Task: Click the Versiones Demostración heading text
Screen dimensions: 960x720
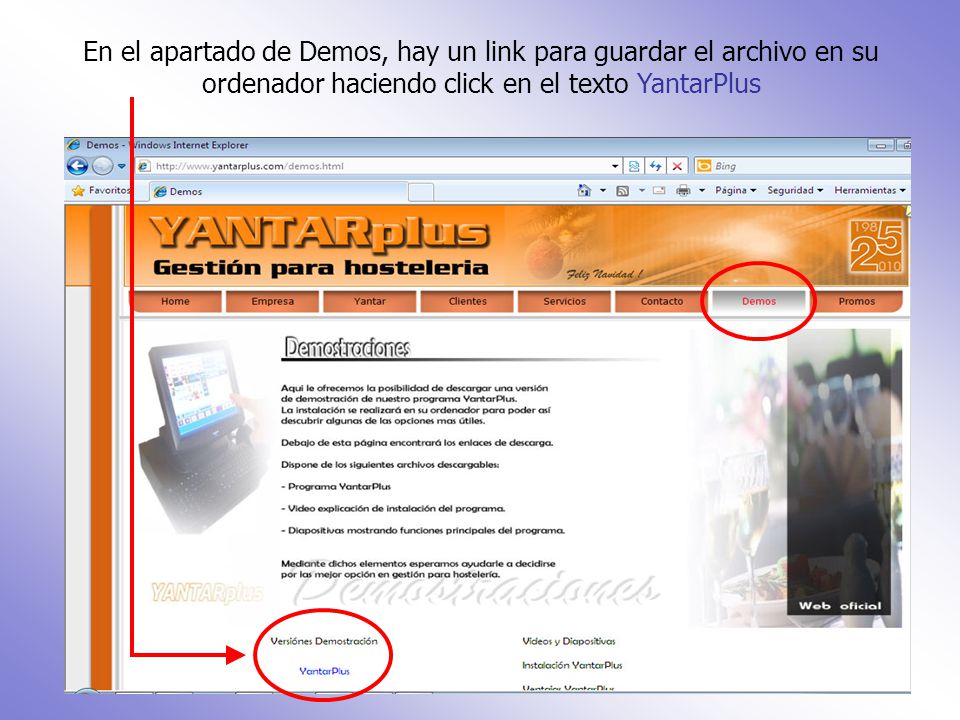Action: pyautogui.click(x=324, y=641)
